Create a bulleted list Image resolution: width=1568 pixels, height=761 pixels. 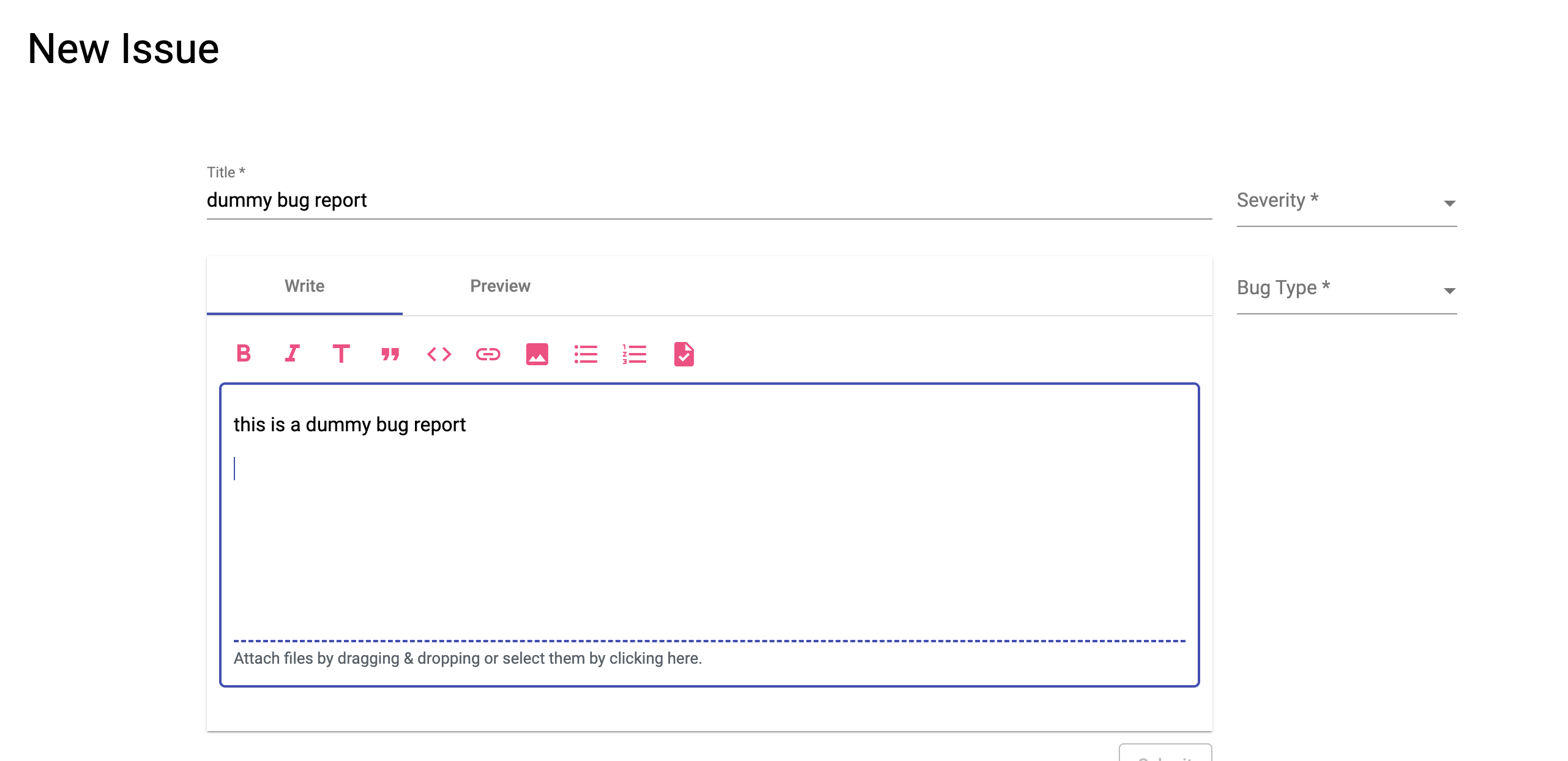586,354
